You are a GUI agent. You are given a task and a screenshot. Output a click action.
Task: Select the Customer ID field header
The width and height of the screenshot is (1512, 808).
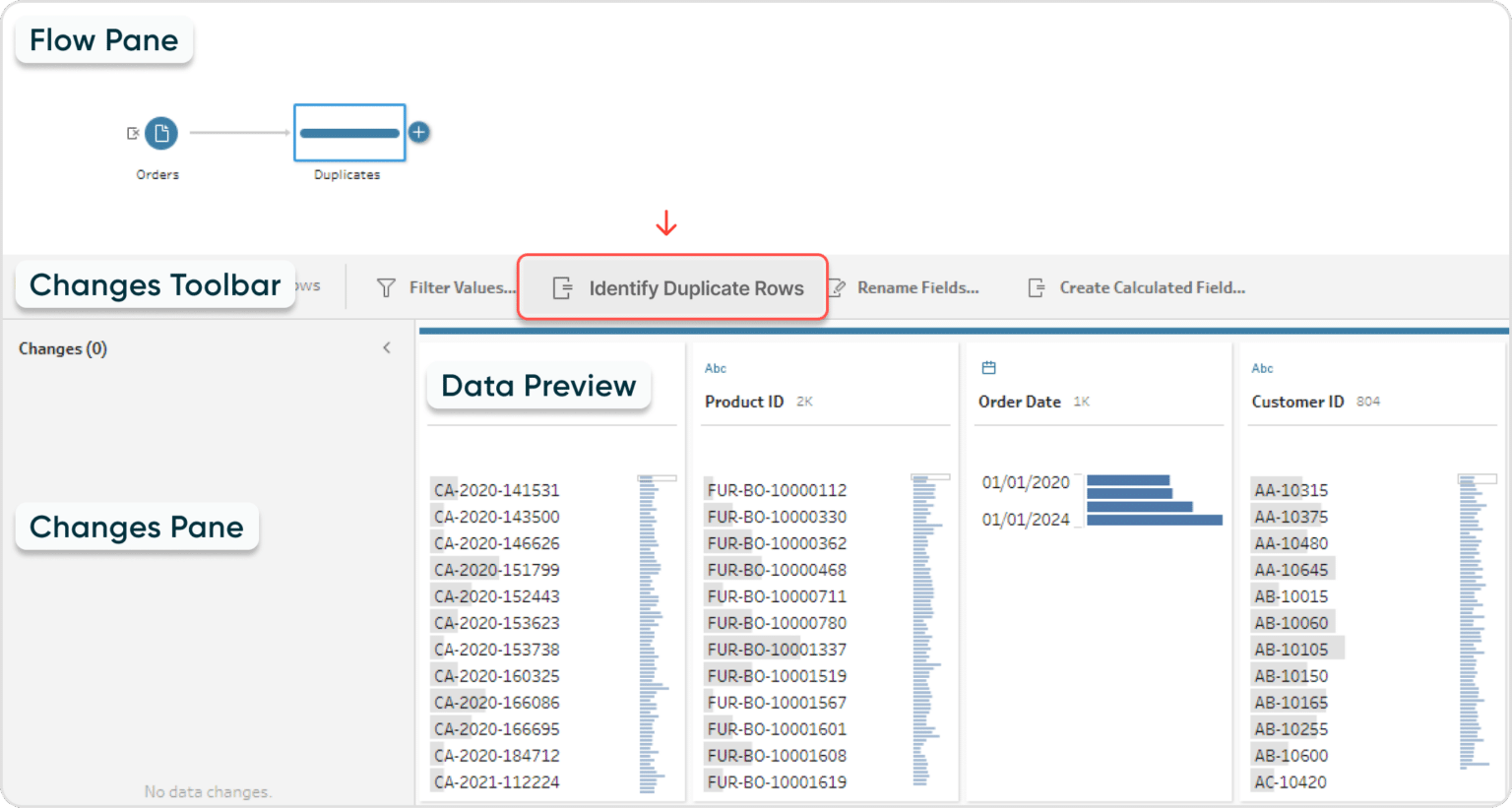pos(1297,402)
